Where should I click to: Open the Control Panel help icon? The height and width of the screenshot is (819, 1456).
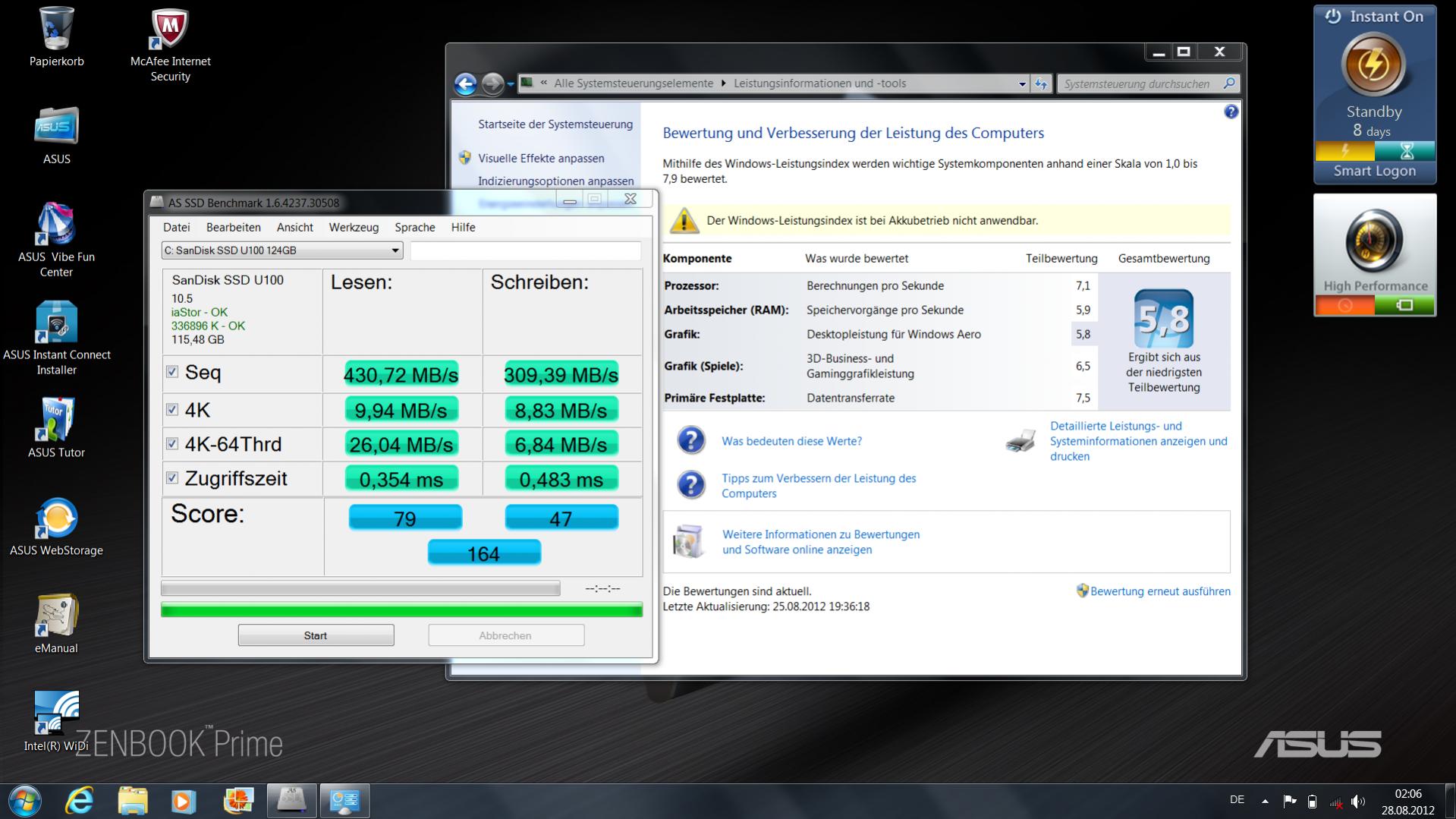[x=1231, y=112]
